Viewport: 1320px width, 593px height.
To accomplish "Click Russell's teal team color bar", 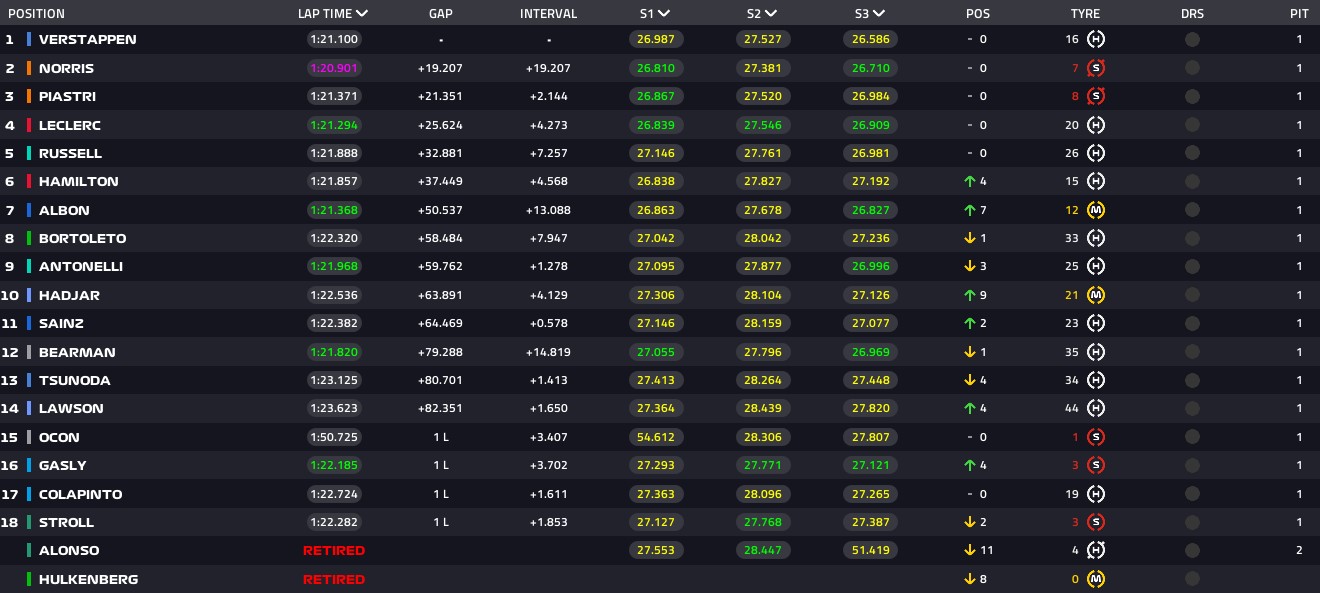I will click(29, 153).
